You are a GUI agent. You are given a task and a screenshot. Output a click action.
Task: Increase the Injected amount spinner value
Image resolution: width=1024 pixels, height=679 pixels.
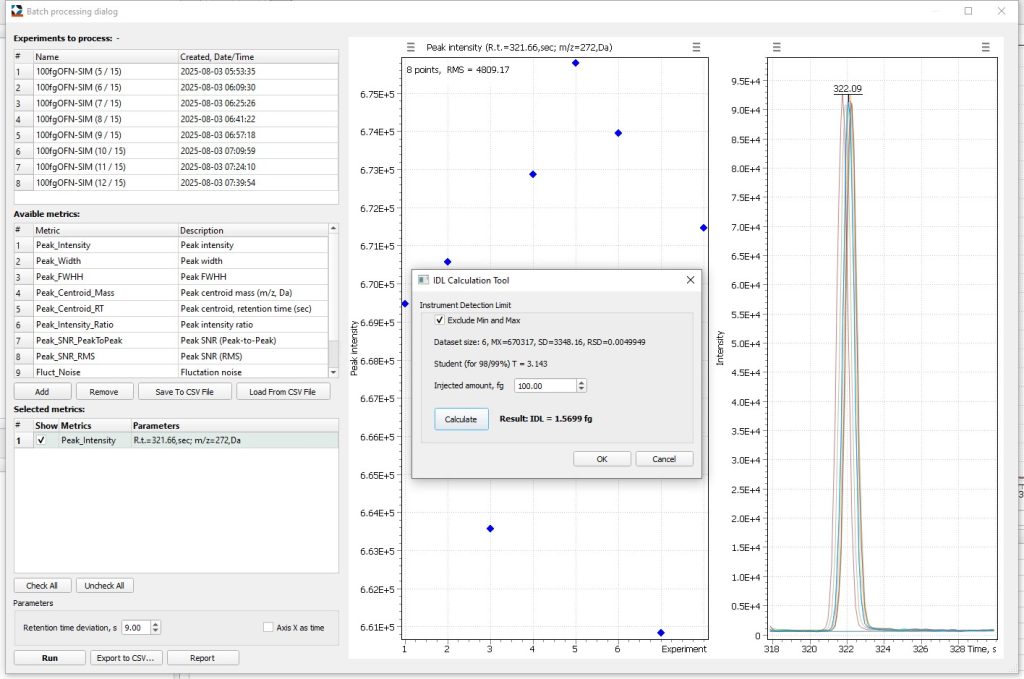pos(582,382)
